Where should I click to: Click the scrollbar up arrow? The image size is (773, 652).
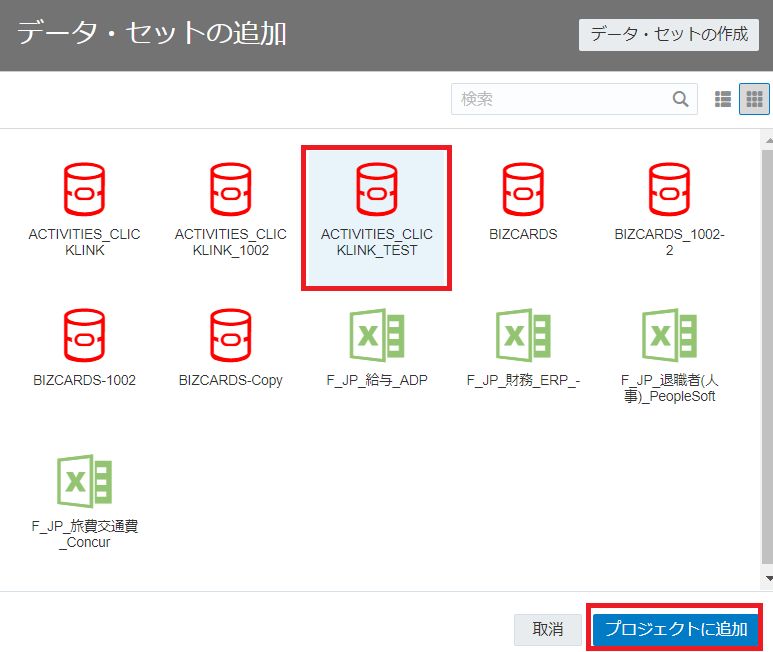[x=768, y=141]
